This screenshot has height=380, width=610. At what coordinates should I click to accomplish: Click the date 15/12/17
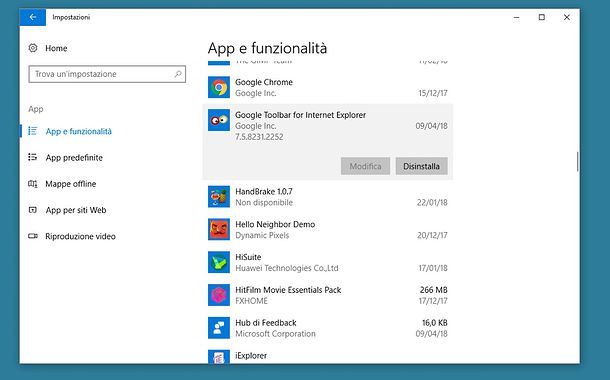(433, 93)
